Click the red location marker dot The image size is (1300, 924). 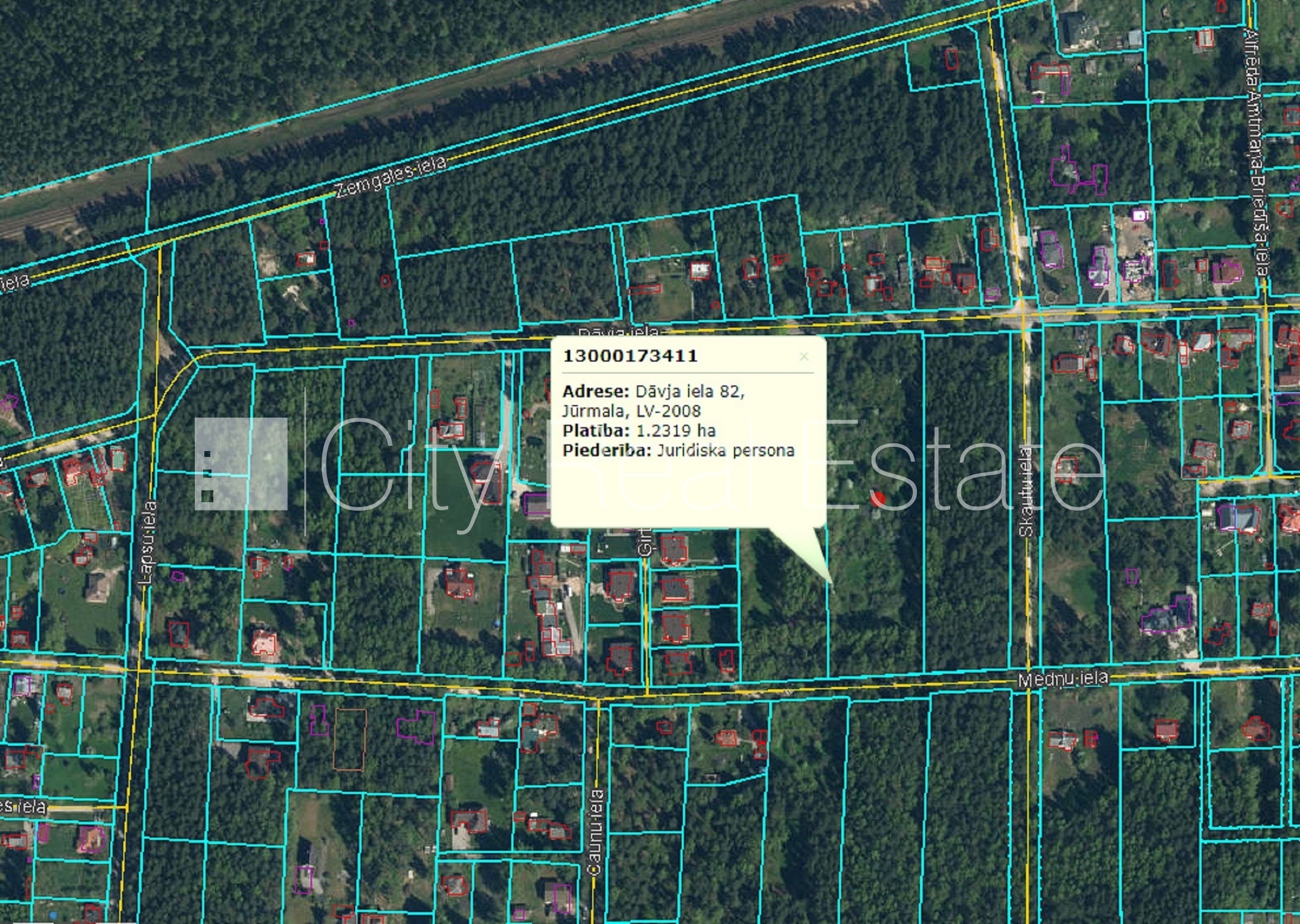click(878, 498)
